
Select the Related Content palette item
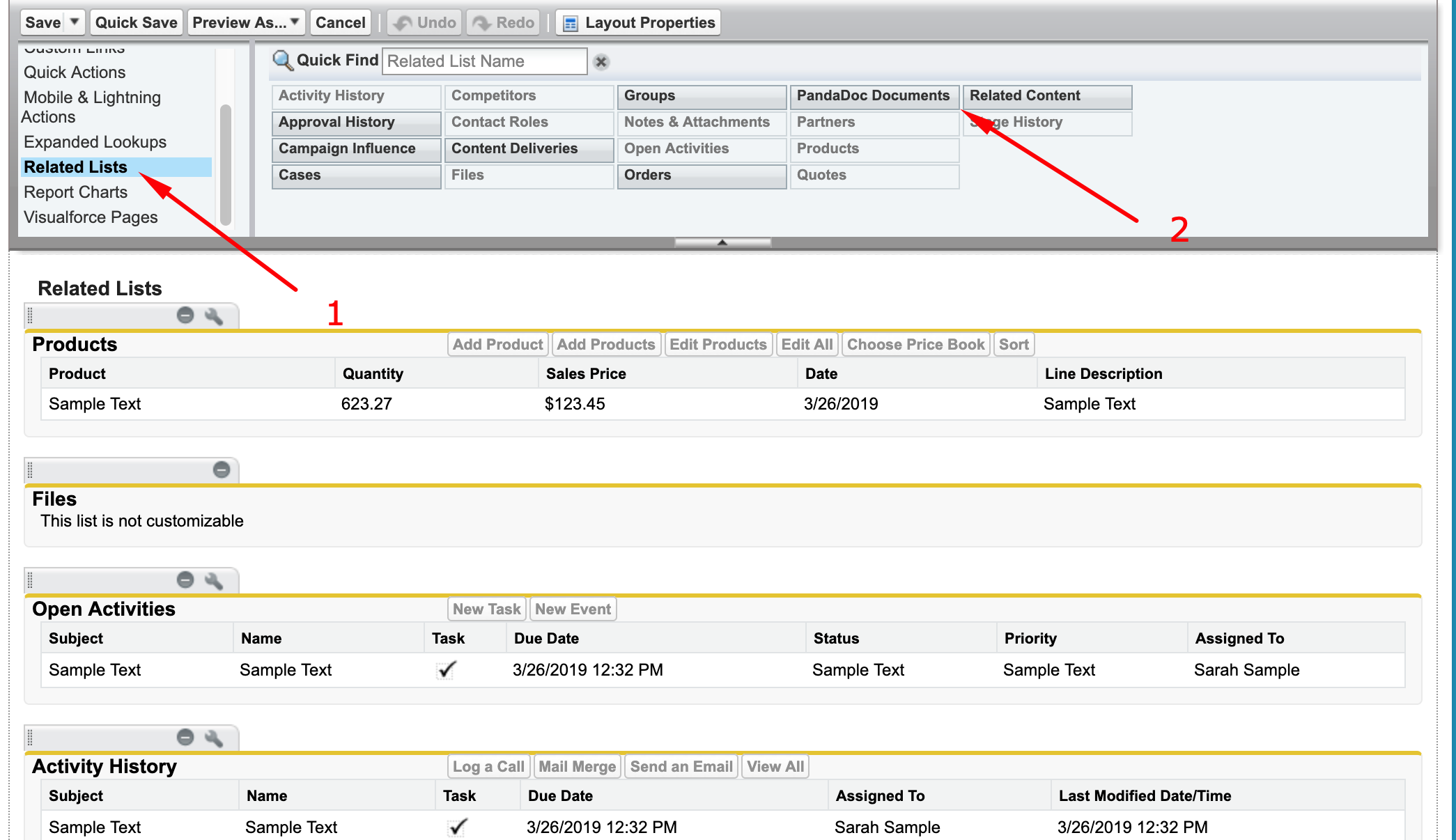(1047, 96)
